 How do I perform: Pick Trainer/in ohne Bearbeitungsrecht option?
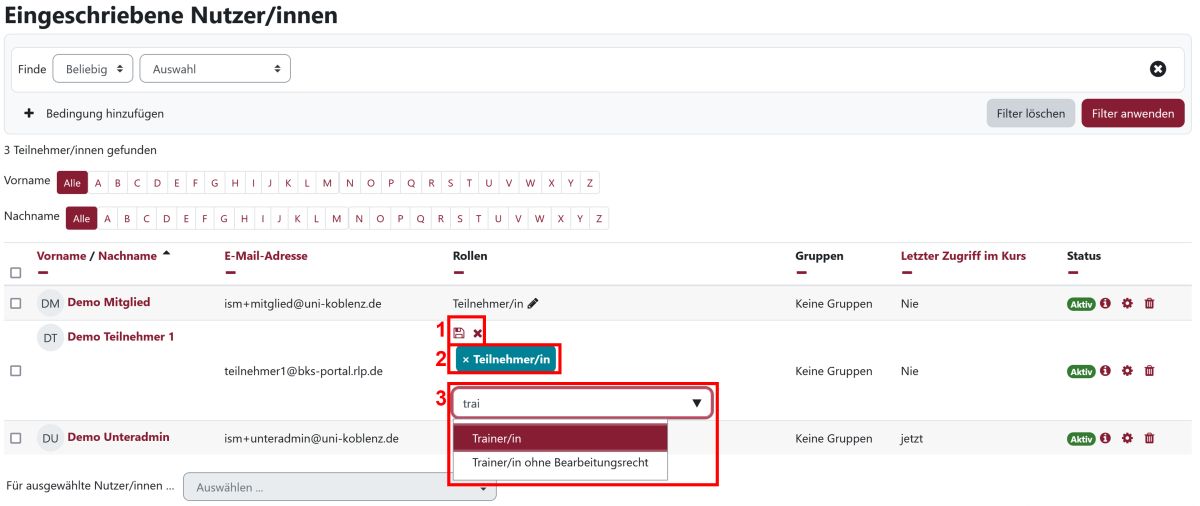(x=560, y=463)
